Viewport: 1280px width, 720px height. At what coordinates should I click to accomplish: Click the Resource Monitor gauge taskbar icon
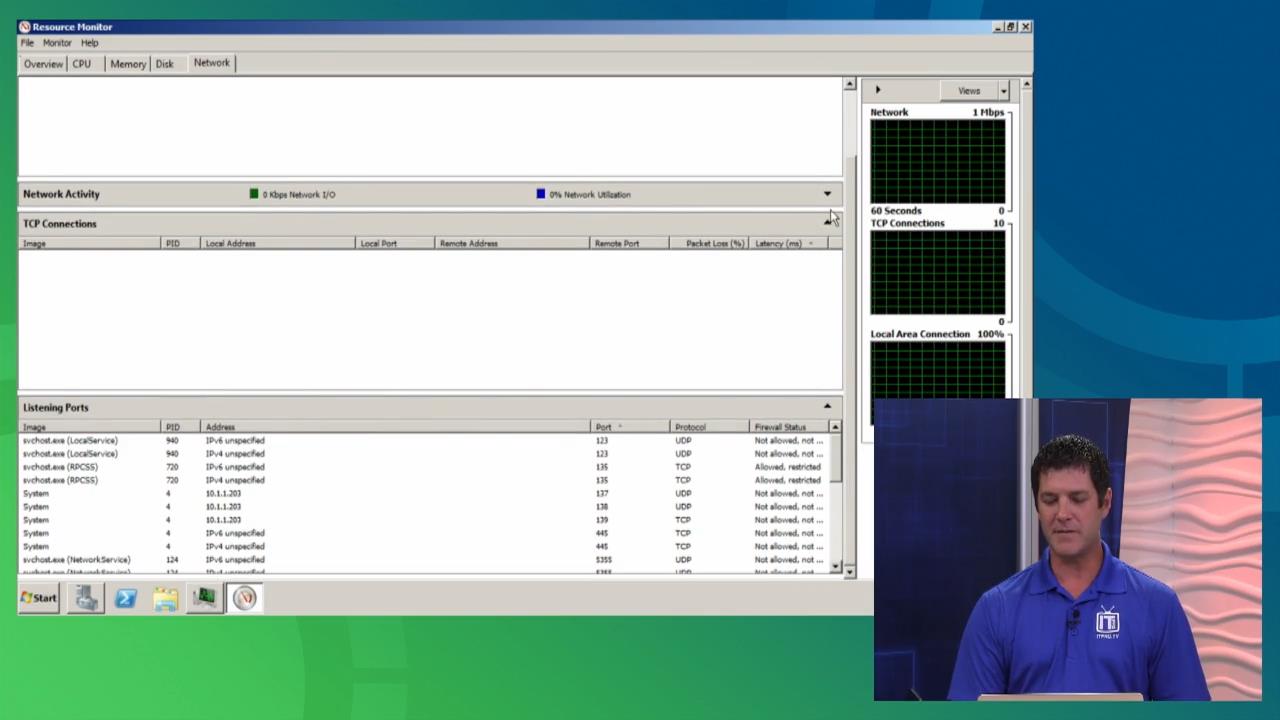pyautogui.click(x=245, y=598)
